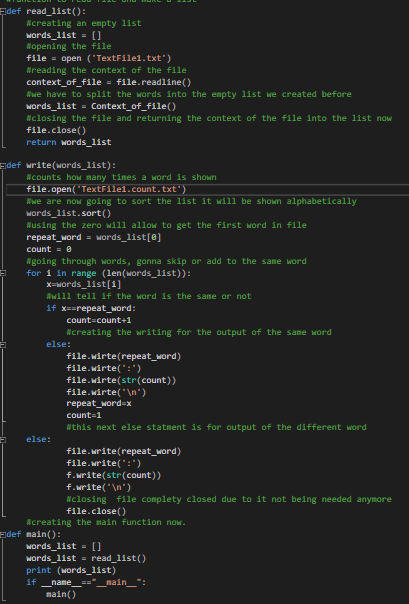
Task: Click the comment '#closing file complety closed'
Action: 229,499
